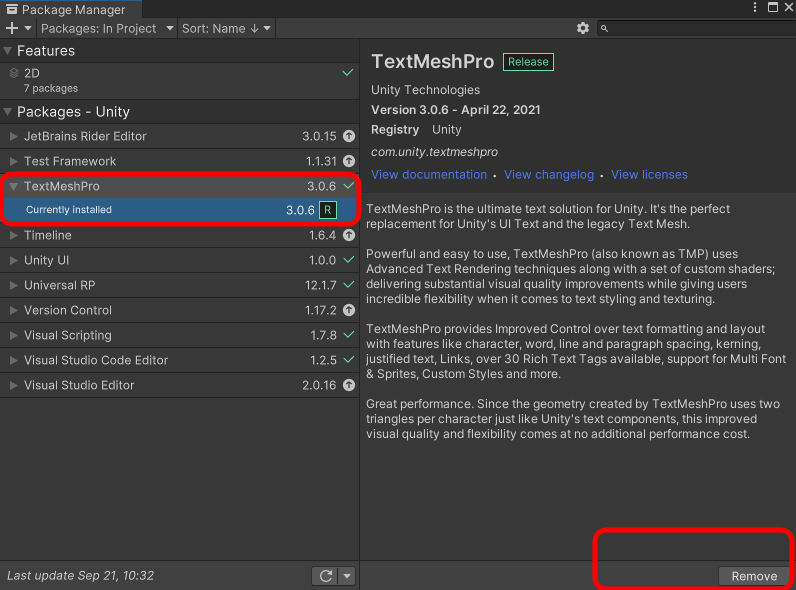
Task: Open the View changelog link
Action: click(x=549, y=175)
